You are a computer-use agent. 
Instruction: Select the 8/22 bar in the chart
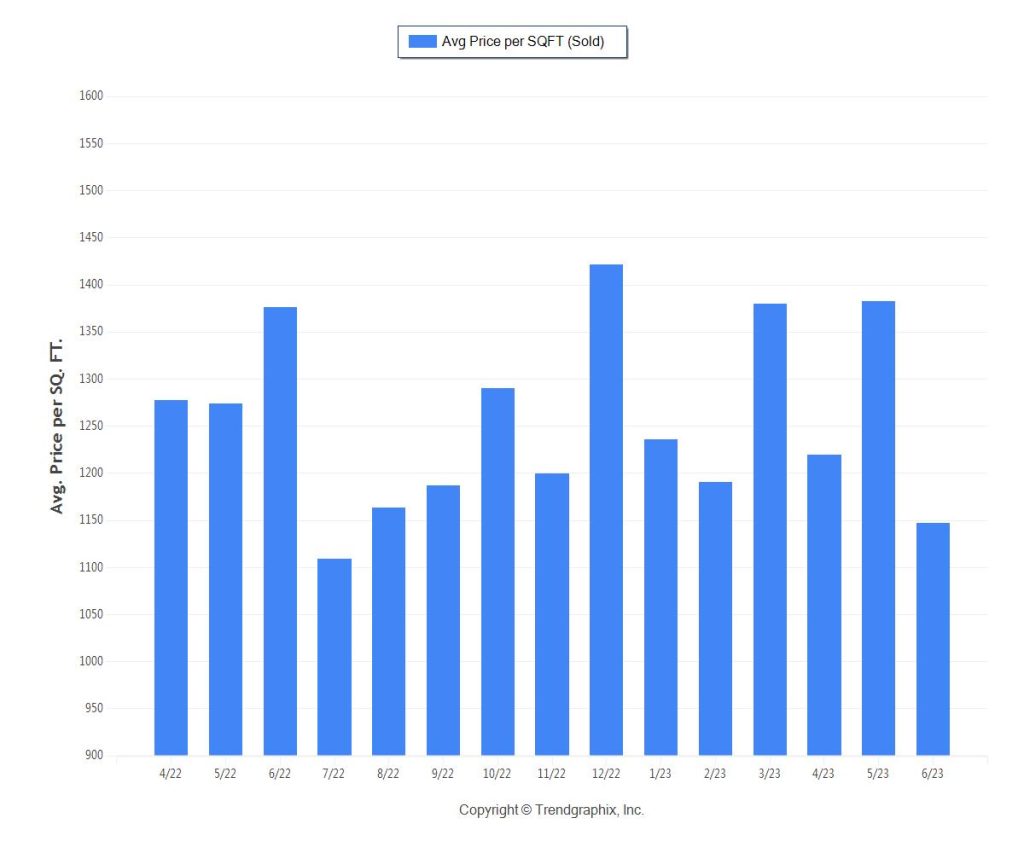click(389, 632)
